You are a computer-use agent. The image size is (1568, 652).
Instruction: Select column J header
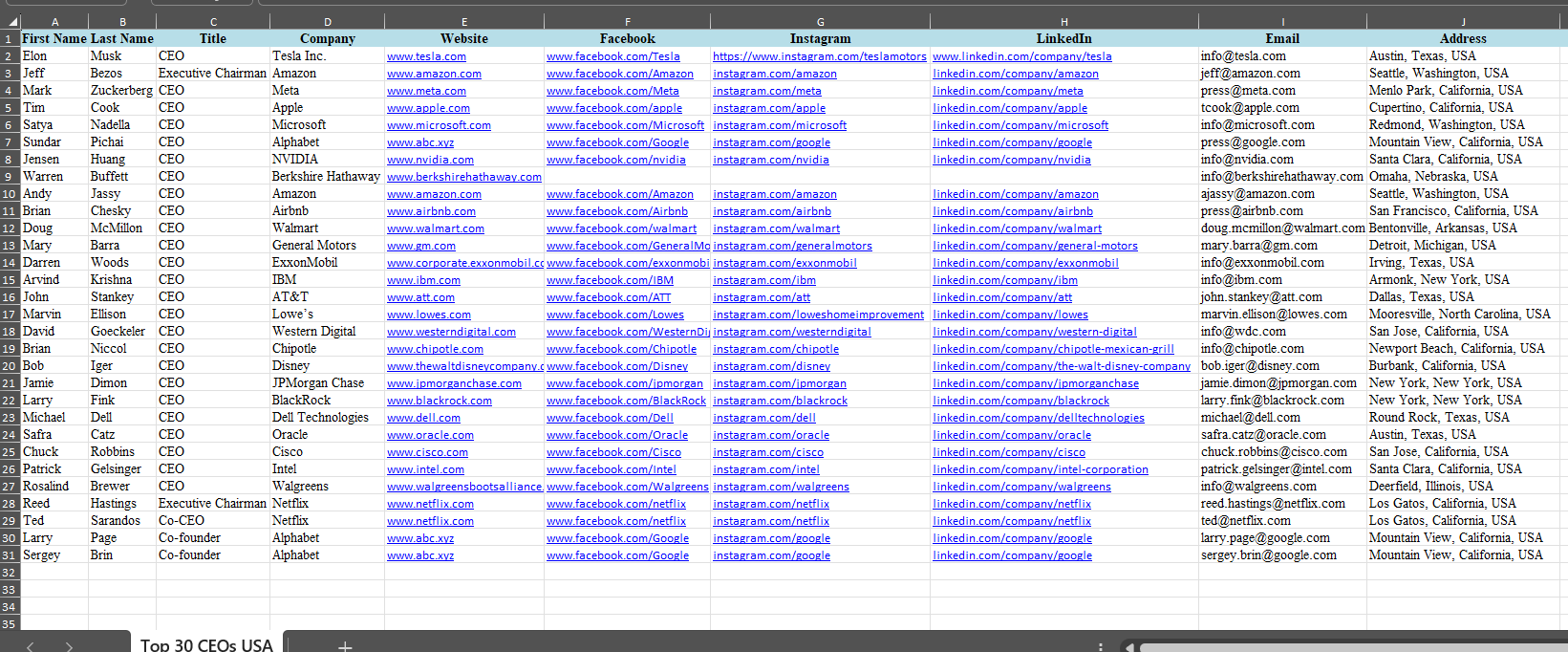click(x=1463, y=22)
